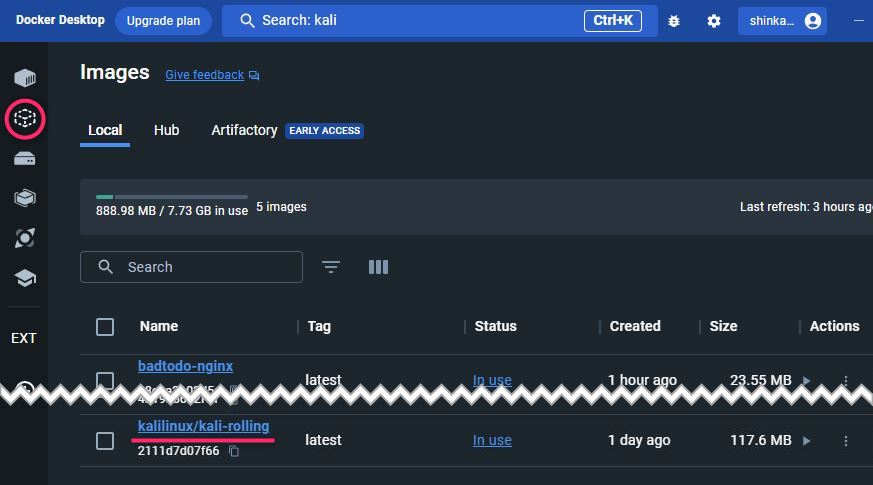Switch to the Artifactory tab
Screen dimensions: 873x485
coord(244,130)
